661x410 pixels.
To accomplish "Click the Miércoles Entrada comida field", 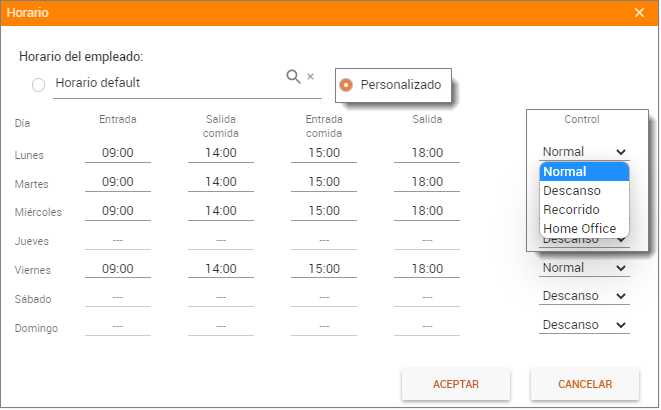I will (x=324, y=211).
